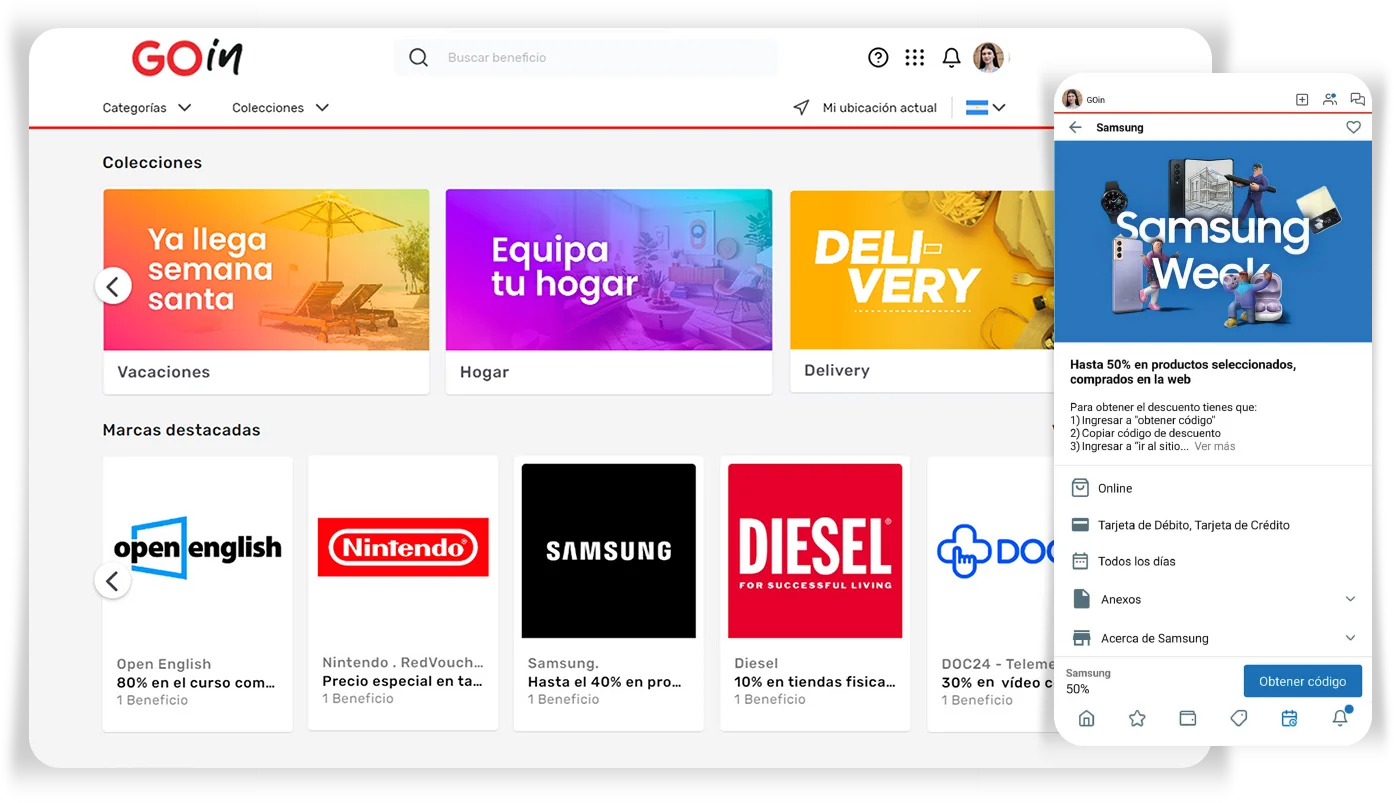Tap the card icon beside Tarjeta de Débito

(1080, 525)
